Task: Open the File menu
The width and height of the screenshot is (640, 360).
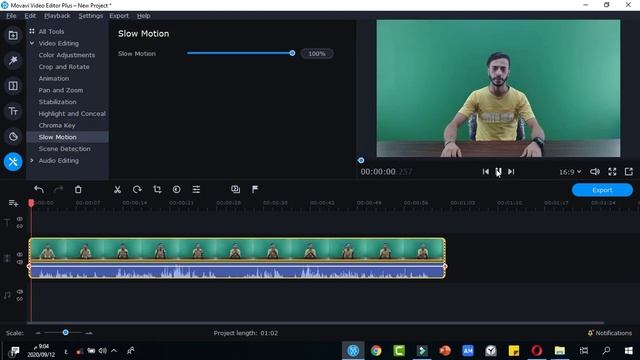Action: [x=11, y=16]
